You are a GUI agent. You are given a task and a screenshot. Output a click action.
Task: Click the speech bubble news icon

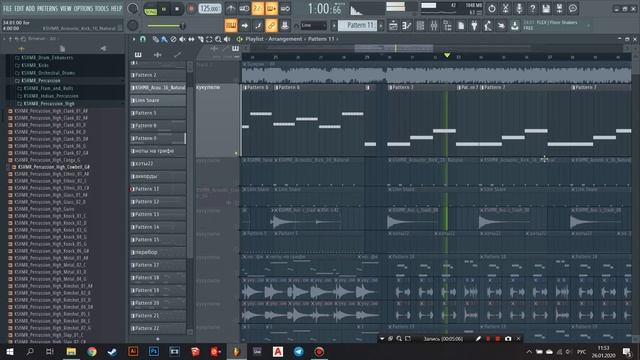[x=573, y=9]
